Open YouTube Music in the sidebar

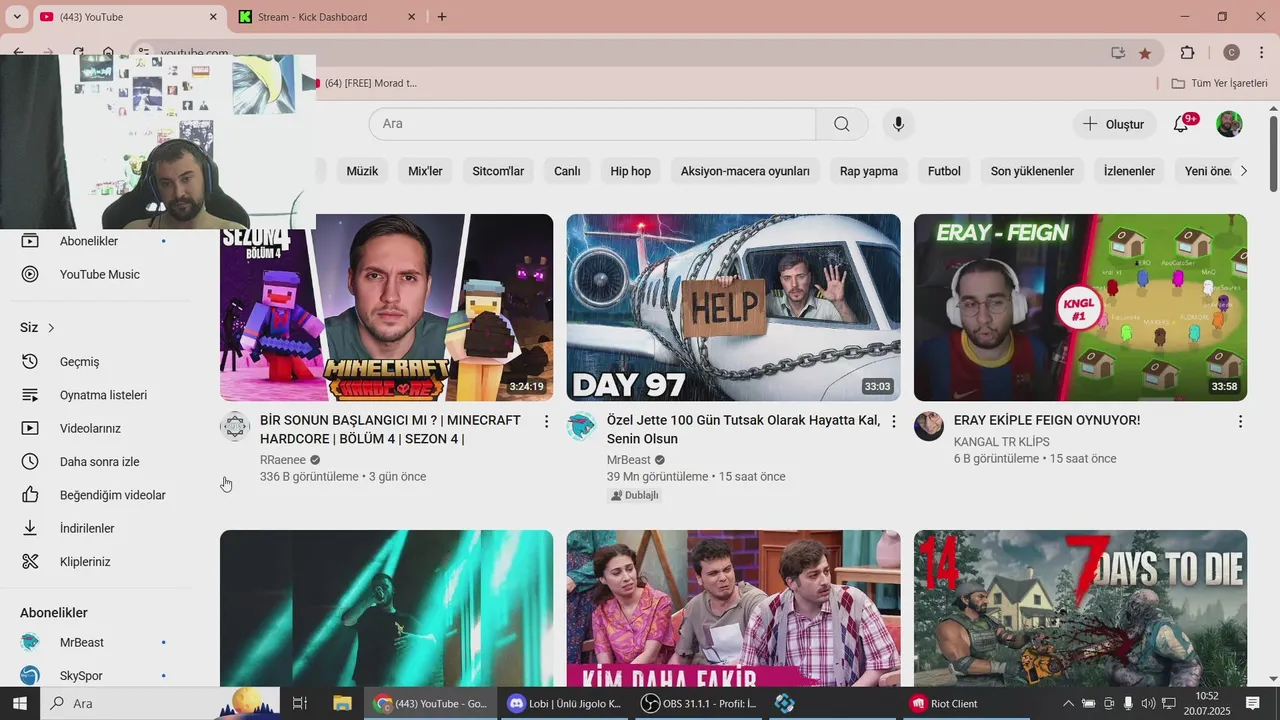pos(100,274)
